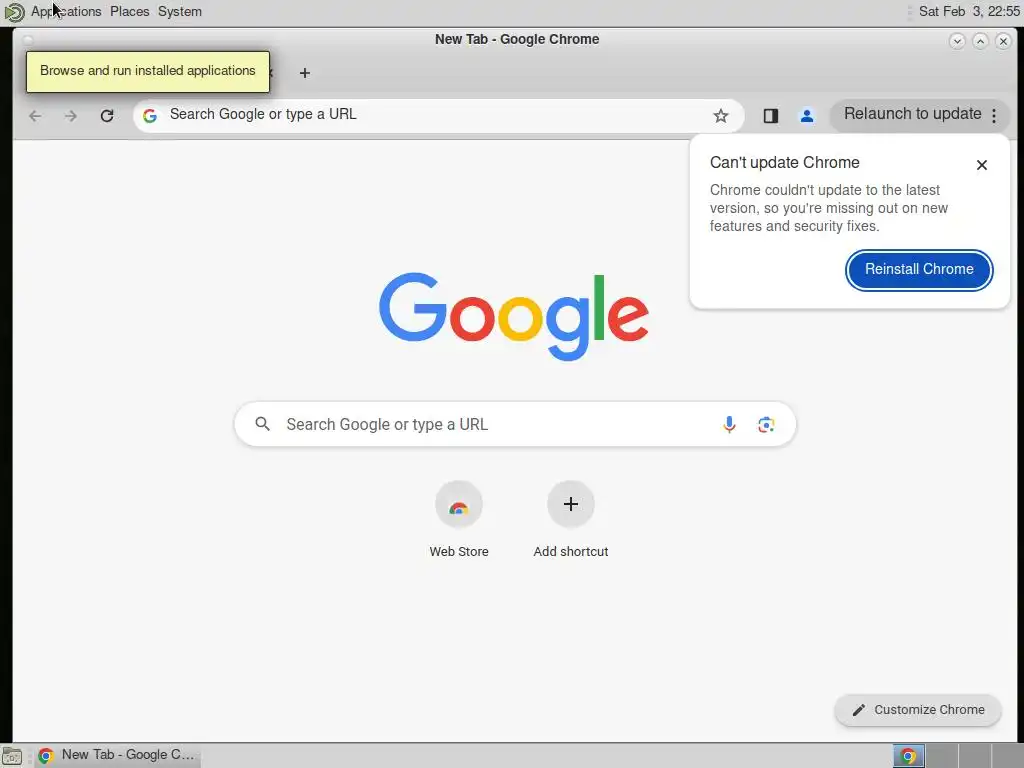Screen dimensions: 1024x768
Task: Click the Chrome workspace switcher icon
Action: (x=908, y=756)
